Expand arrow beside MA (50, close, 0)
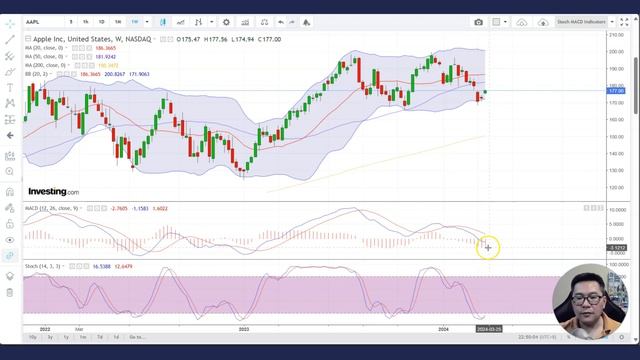Image resolution: width=640 pixels, height=360 pixels. (x=67, y=57)
